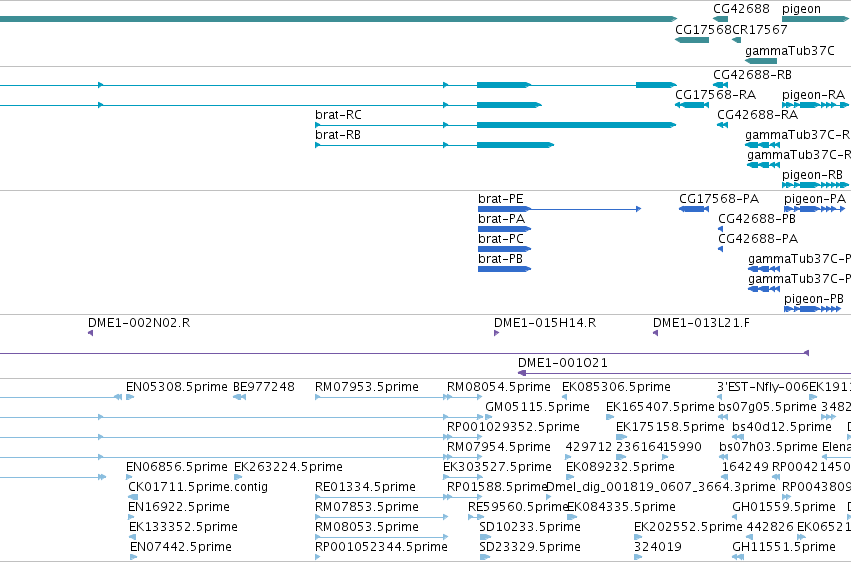851x562 pixels.
Task: Click the brat-RB transcript label
Action: [338, 135]
